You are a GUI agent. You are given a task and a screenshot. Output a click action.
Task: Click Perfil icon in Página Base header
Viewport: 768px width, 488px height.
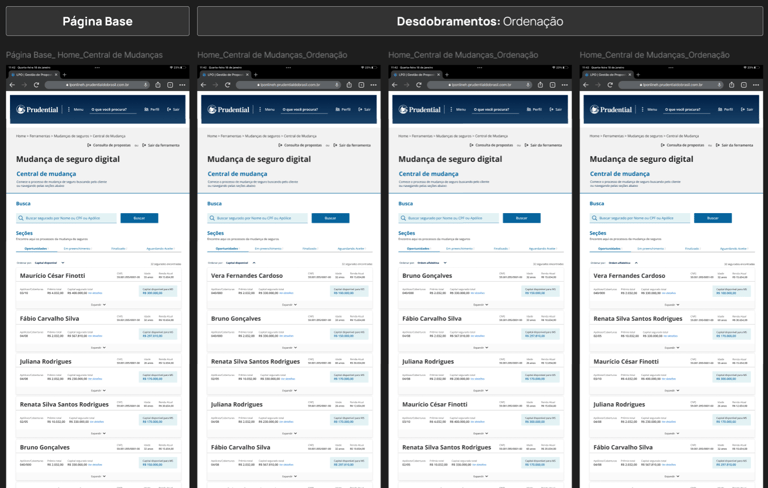(x=146, y=110)
